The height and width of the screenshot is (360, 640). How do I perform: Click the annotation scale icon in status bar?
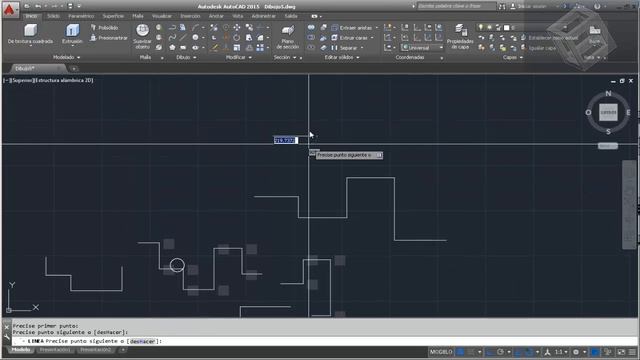click(547, 352)
